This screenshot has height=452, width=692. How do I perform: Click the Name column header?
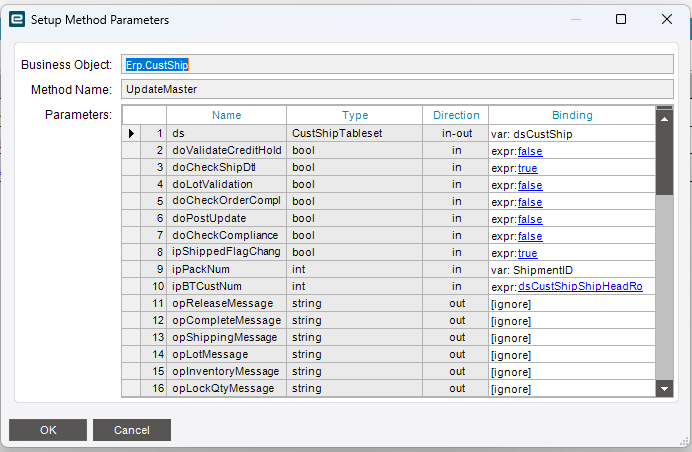pyautogui.click(x=226, y=115)
